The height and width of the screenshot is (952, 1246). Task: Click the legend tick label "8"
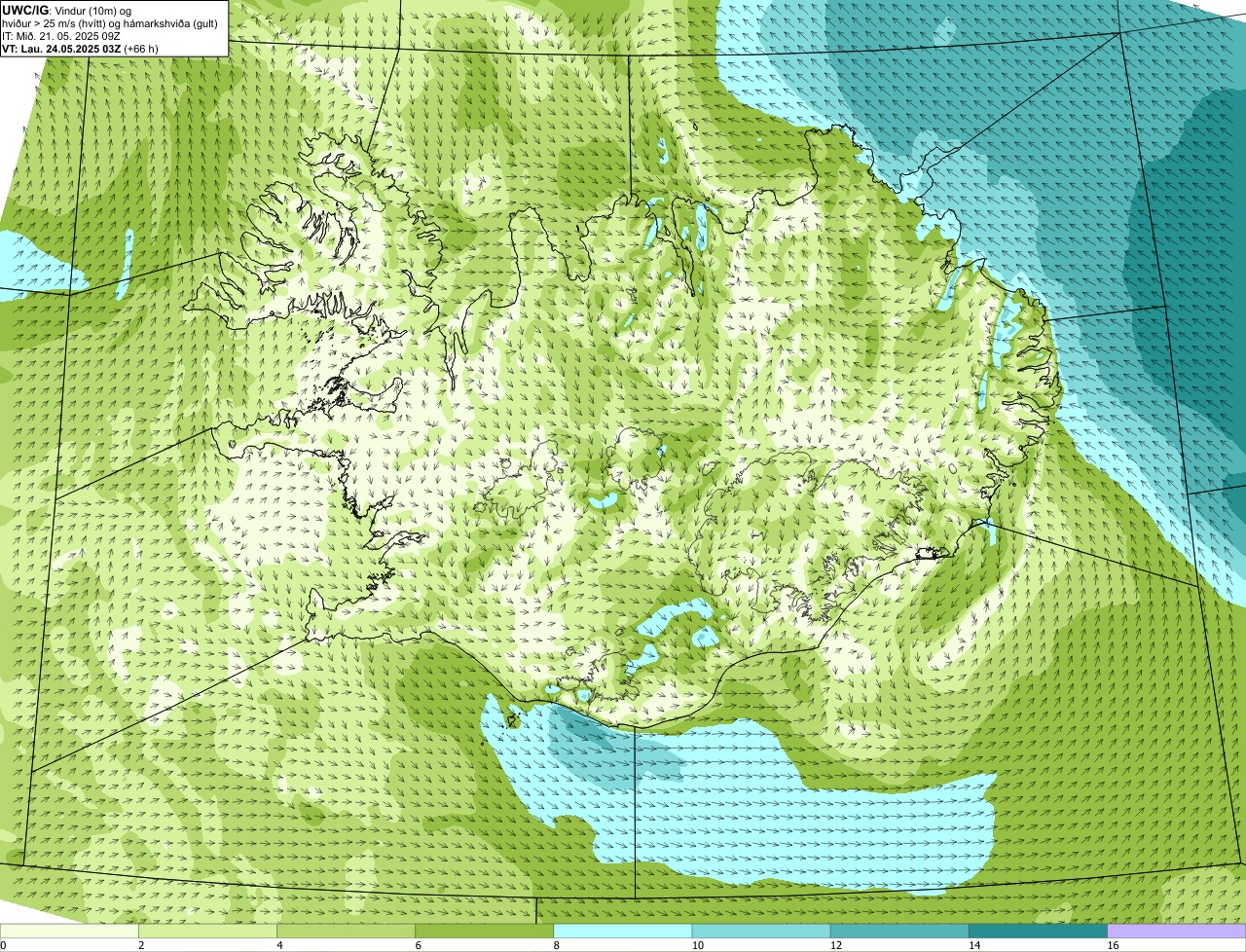pos(556,945)
